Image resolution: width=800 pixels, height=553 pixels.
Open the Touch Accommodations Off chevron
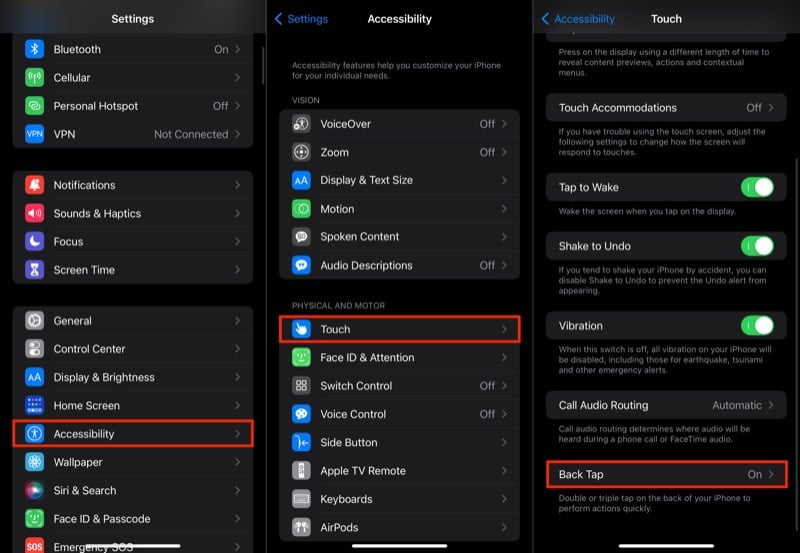(x=771, y=108)
